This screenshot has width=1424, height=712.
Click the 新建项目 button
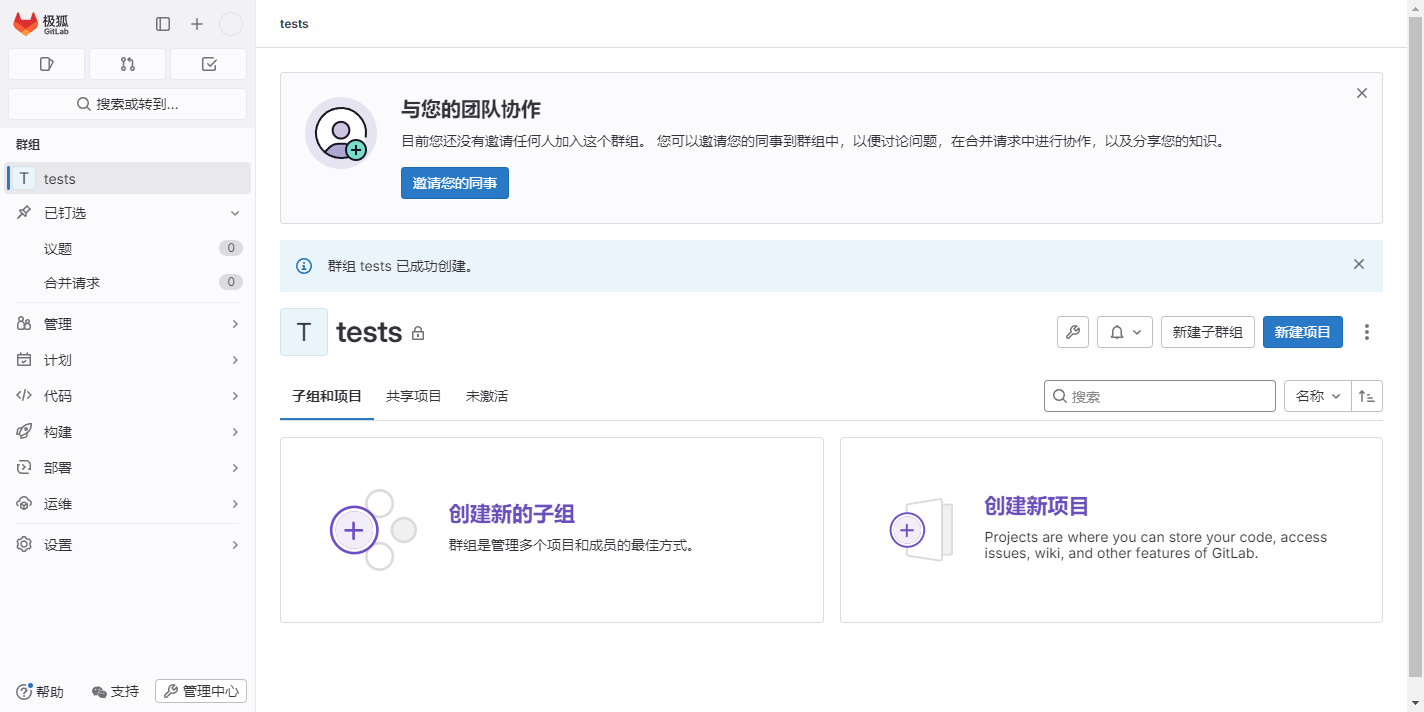click(1302, 332)
